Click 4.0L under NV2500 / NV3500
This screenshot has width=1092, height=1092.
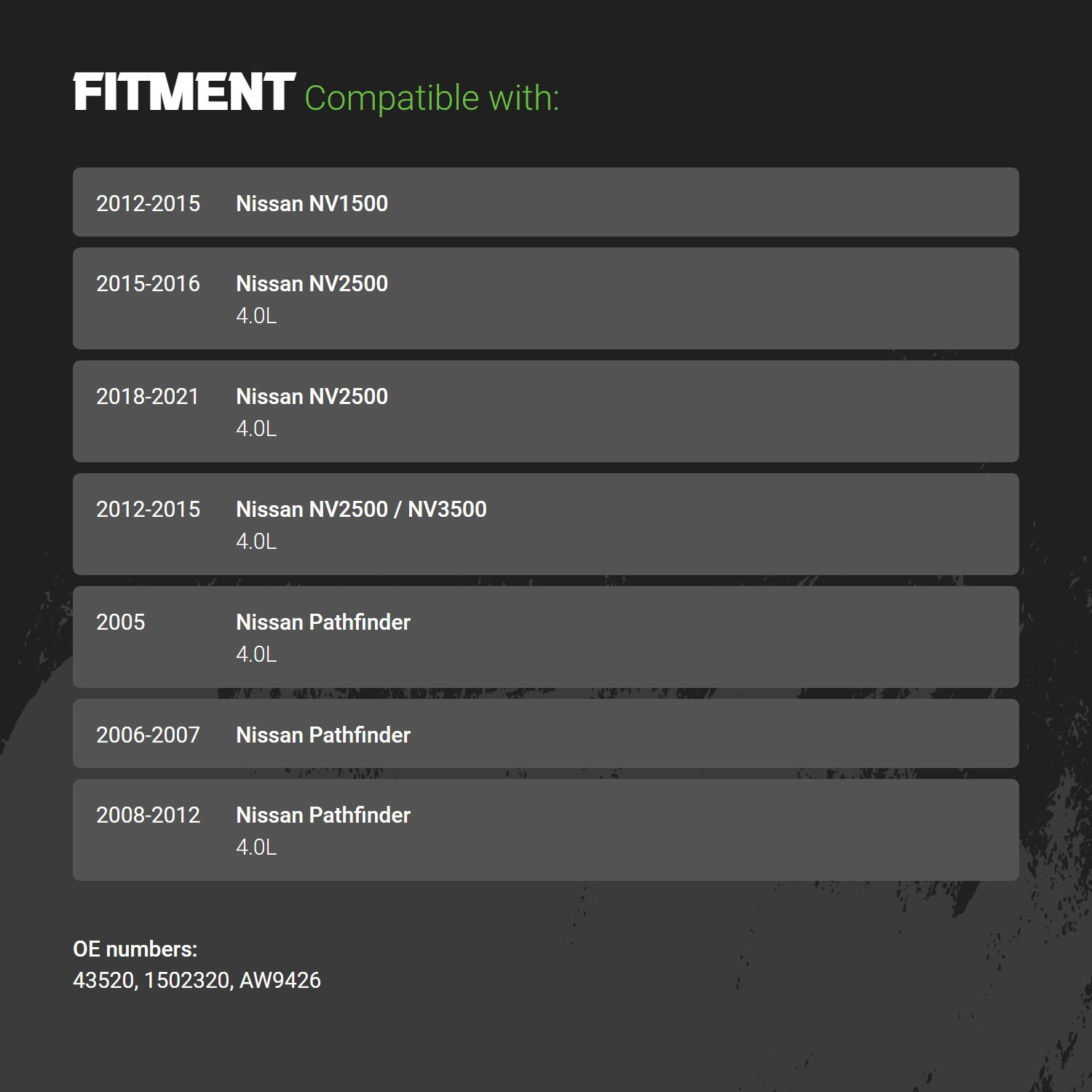tap(256, 542)
